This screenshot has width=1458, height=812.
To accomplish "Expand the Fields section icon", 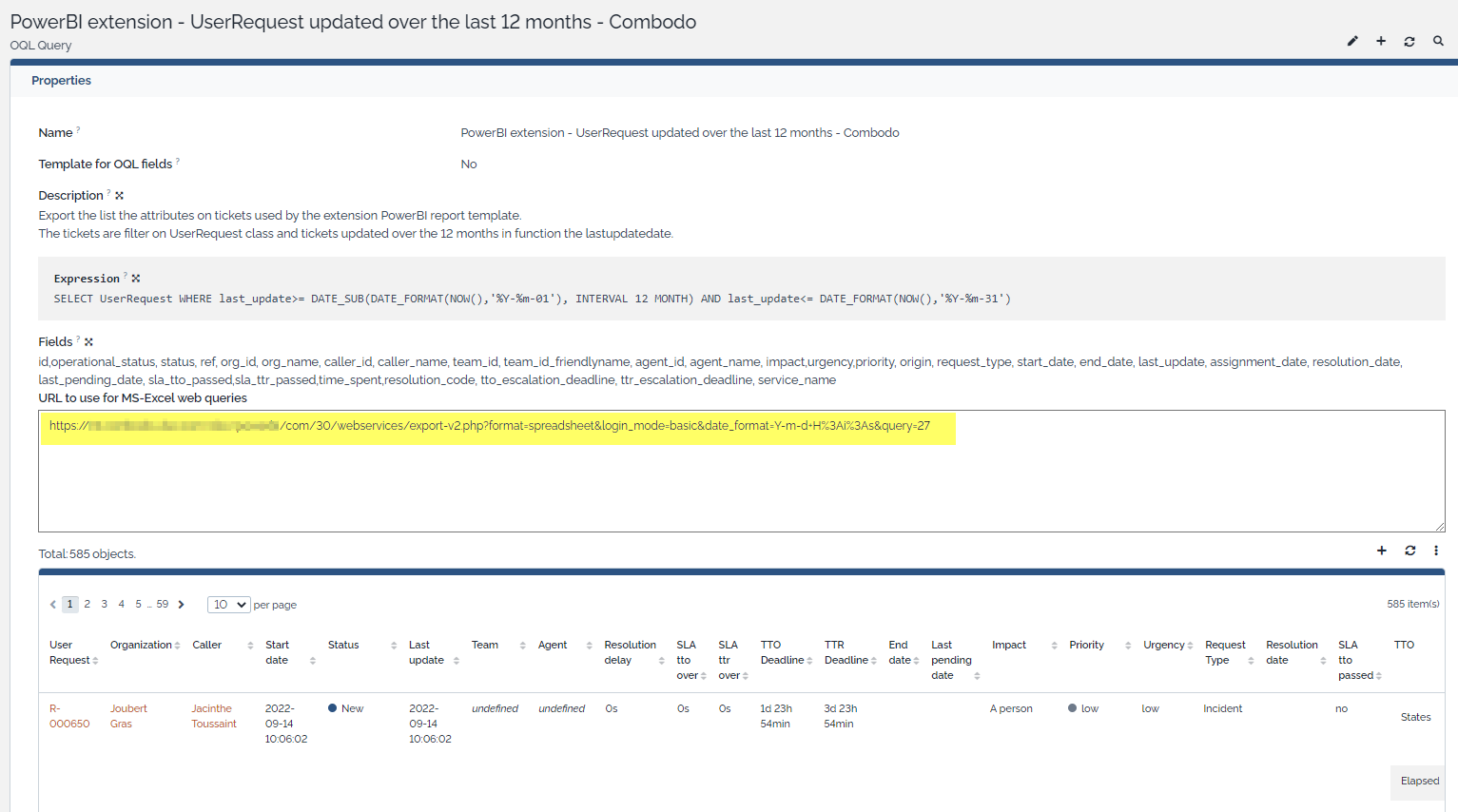I will coord(88,342).
